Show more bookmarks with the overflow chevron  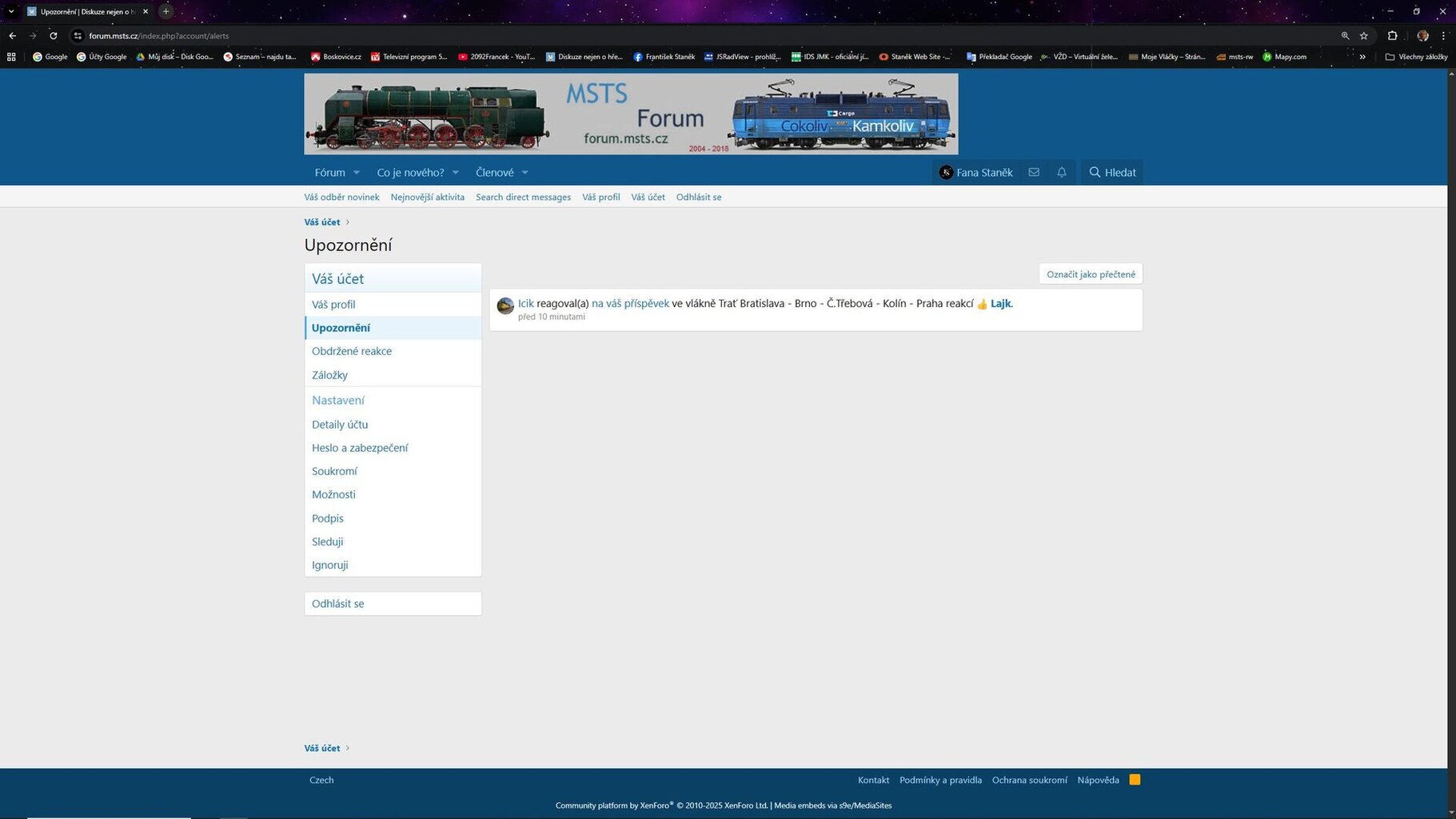click(x=1362, y=57)
